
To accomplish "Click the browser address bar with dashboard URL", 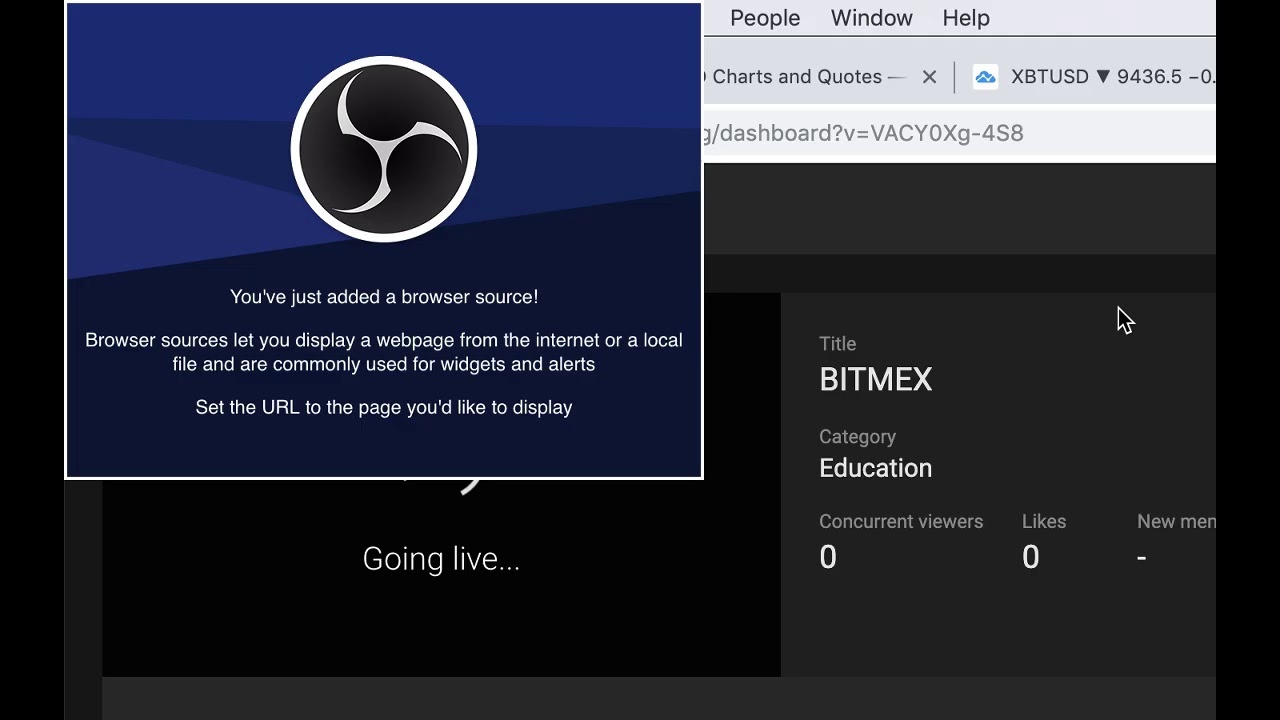I will (960, 133).
